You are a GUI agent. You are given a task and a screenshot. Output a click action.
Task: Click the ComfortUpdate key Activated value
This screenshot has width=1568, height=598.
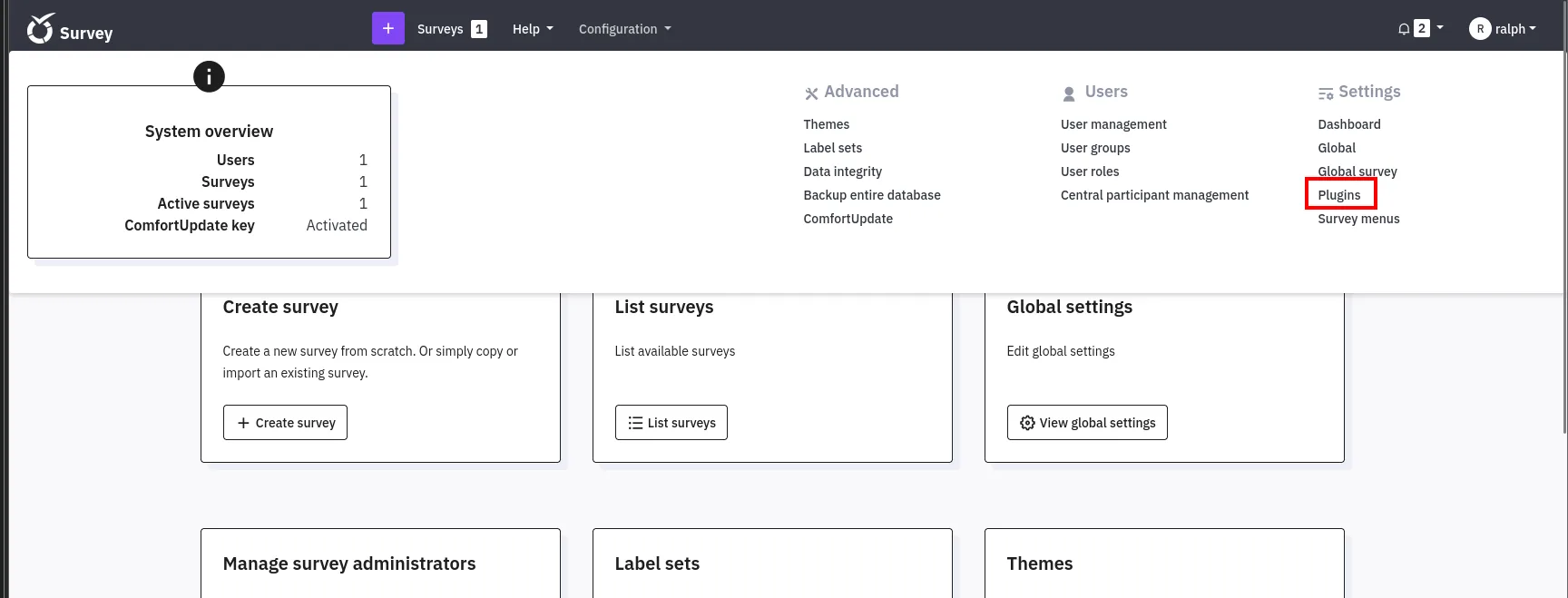coord(337,225)
